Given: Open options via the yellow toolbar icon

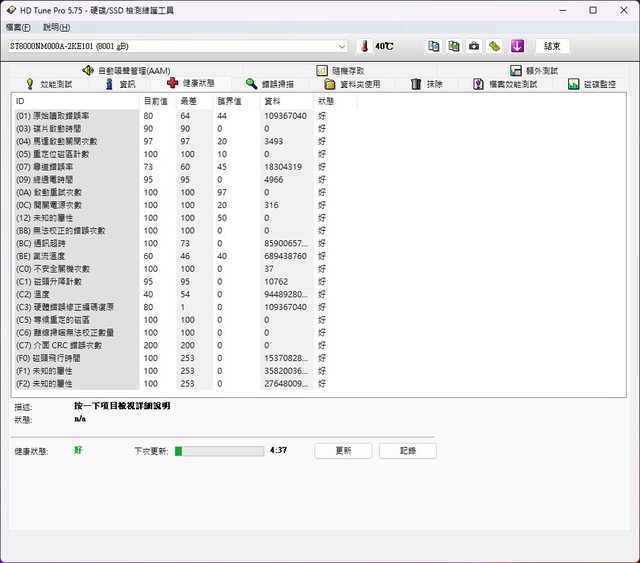Looking at the screenshot, I should [x=494, y=46].
